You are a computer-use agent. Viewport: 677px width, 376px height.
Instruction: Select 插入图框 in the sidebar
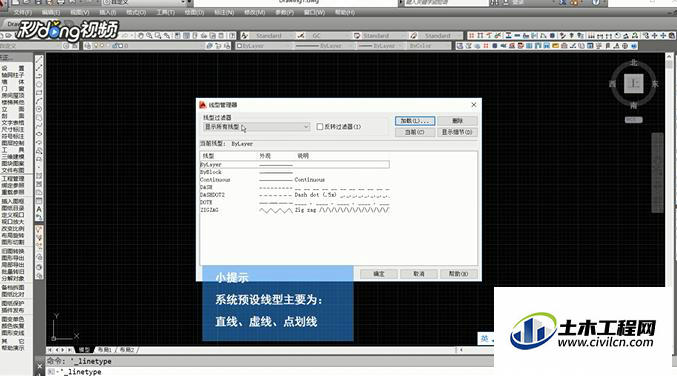(13, 201)
